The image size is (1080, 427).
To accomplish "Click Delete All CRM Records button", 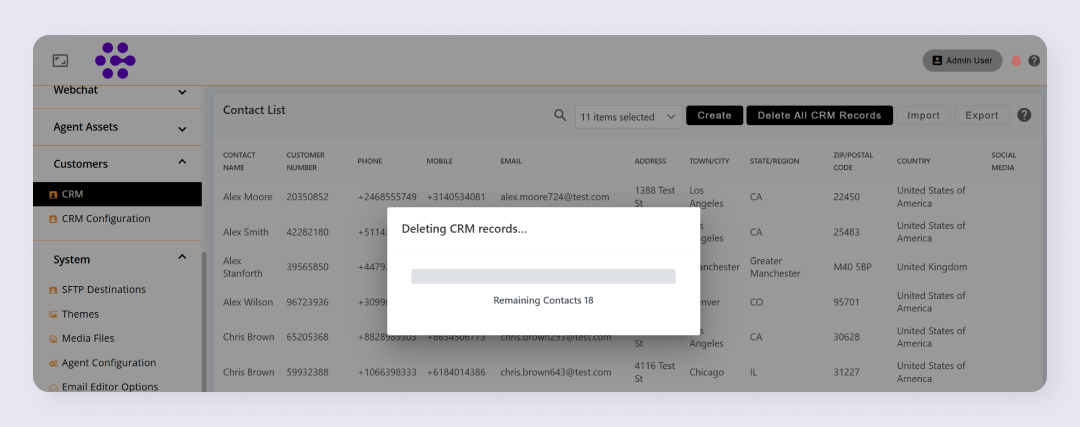I will point(819,116).
